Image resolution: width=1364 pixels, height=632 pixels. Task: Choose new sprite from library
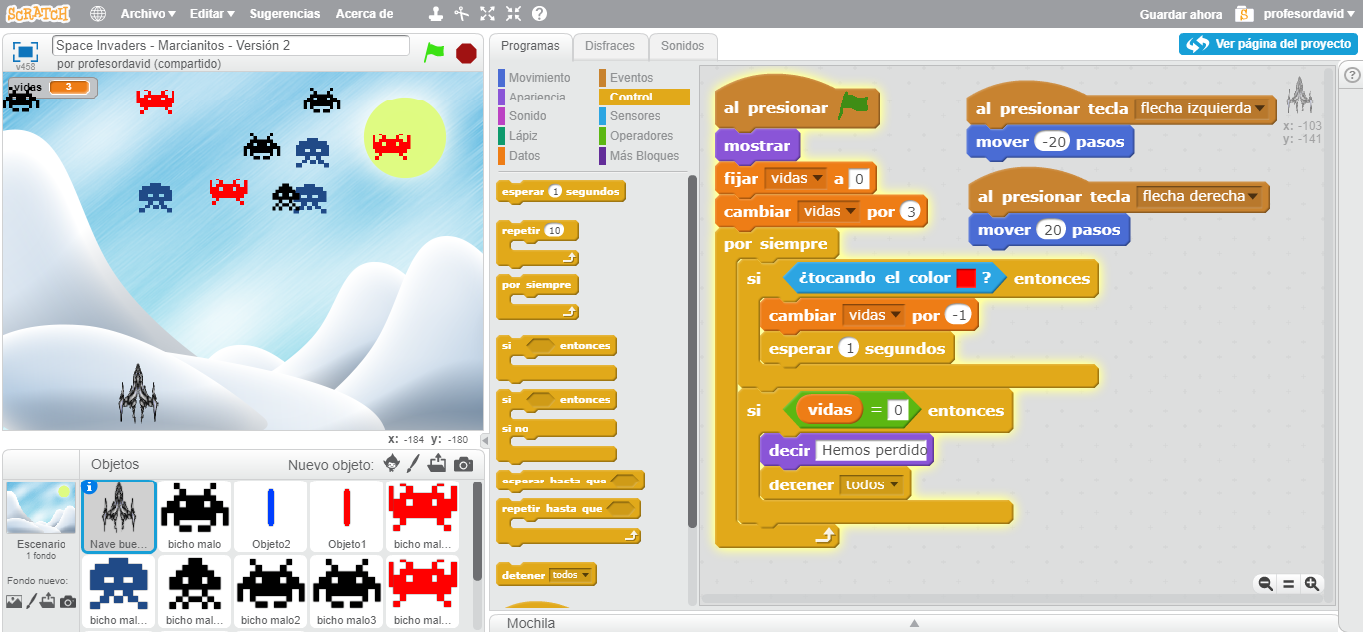[392, 464]
